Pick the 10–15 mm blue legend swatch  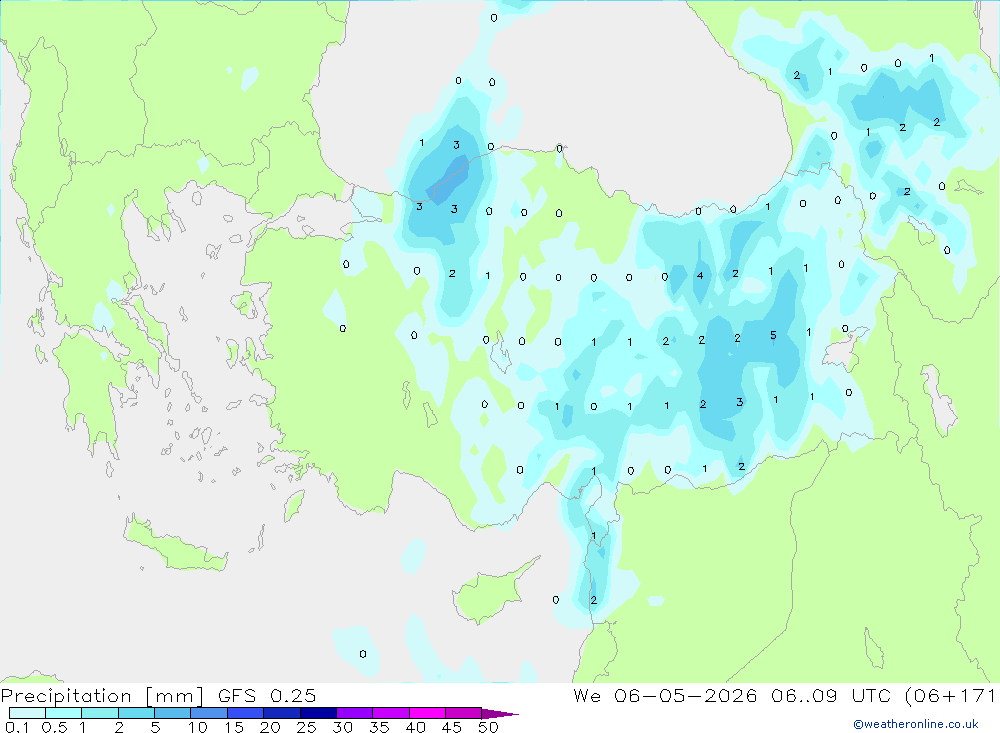pyautogui.click(x=209, y=713)
